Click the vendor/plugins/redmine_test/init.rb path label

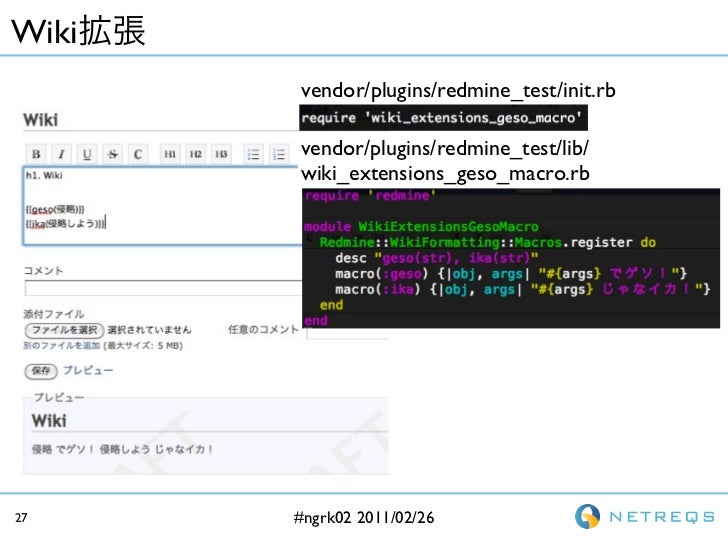458,91
